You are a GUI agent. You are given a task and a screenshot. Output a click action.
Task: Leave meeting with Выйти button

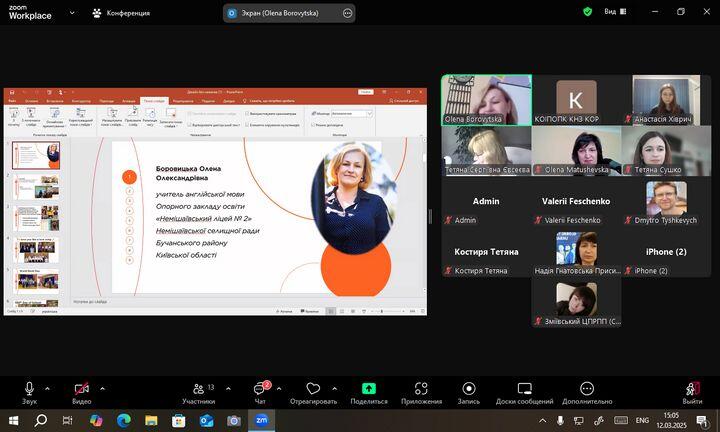[692, 393]
